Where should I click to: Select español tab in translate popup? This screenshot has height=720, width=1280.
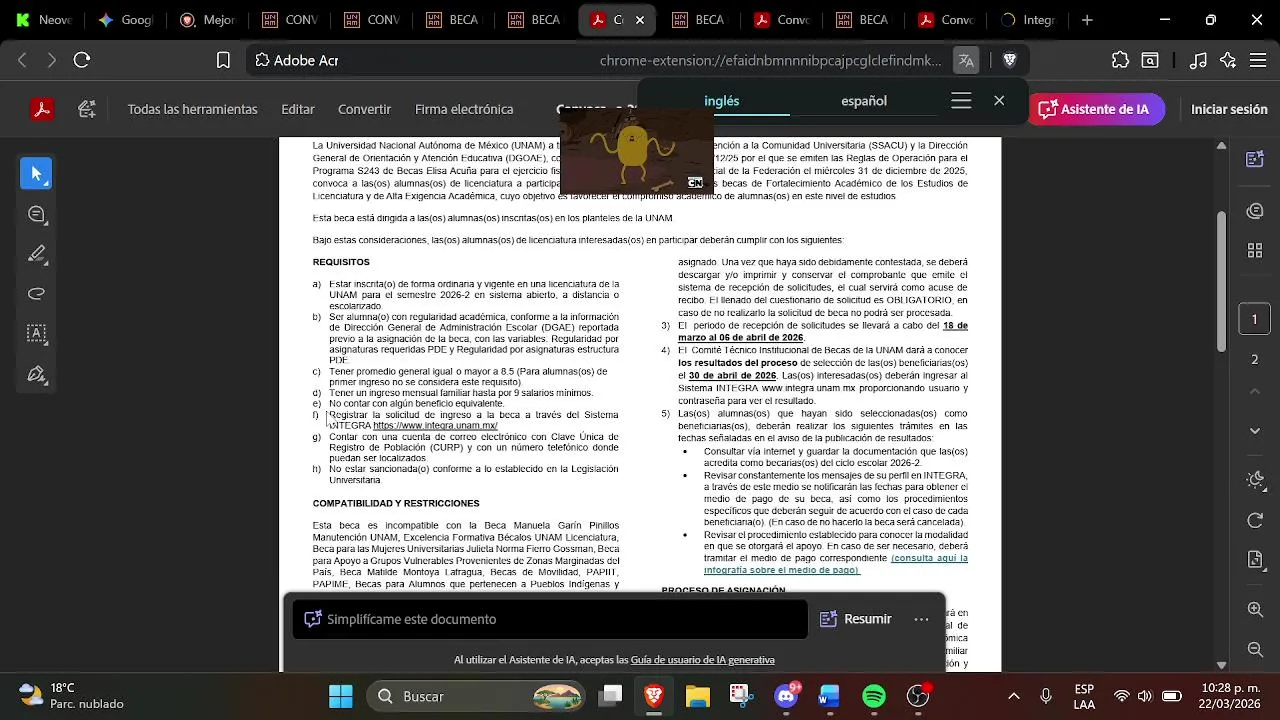click(864, 101)
